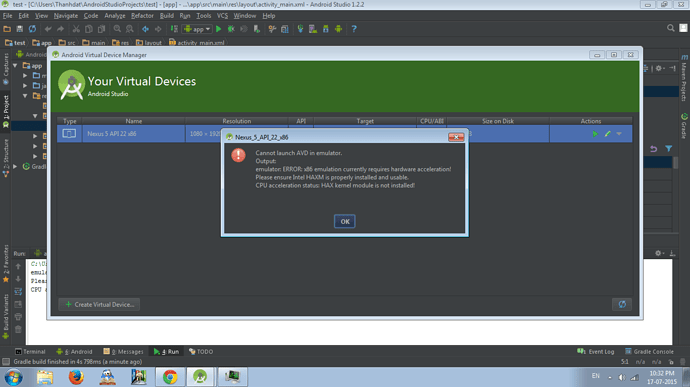Open the Build menu
The width and height of the screenshot is (690, 387).
(166, 16)
